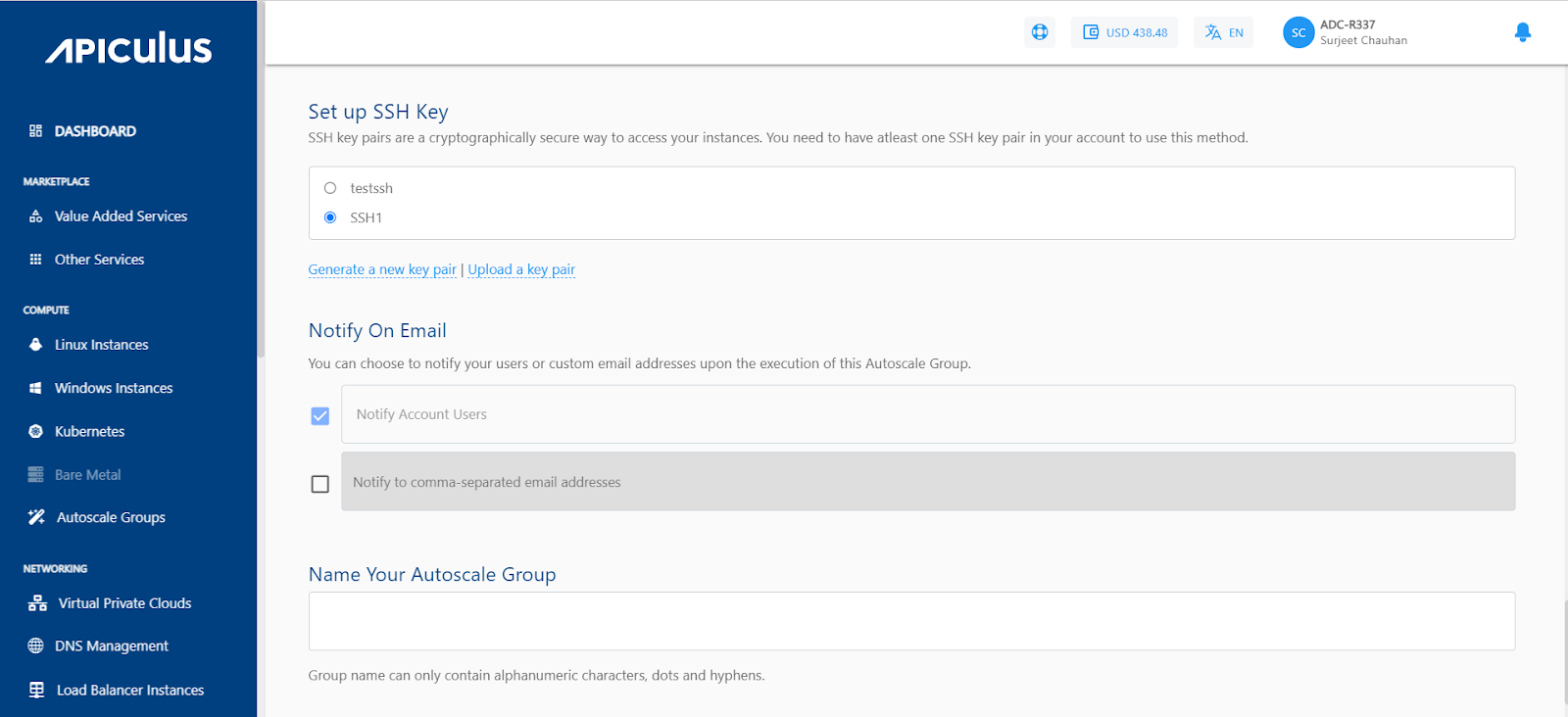Open Linux Instances menu item
The image size is (1568, 717).
101,345
